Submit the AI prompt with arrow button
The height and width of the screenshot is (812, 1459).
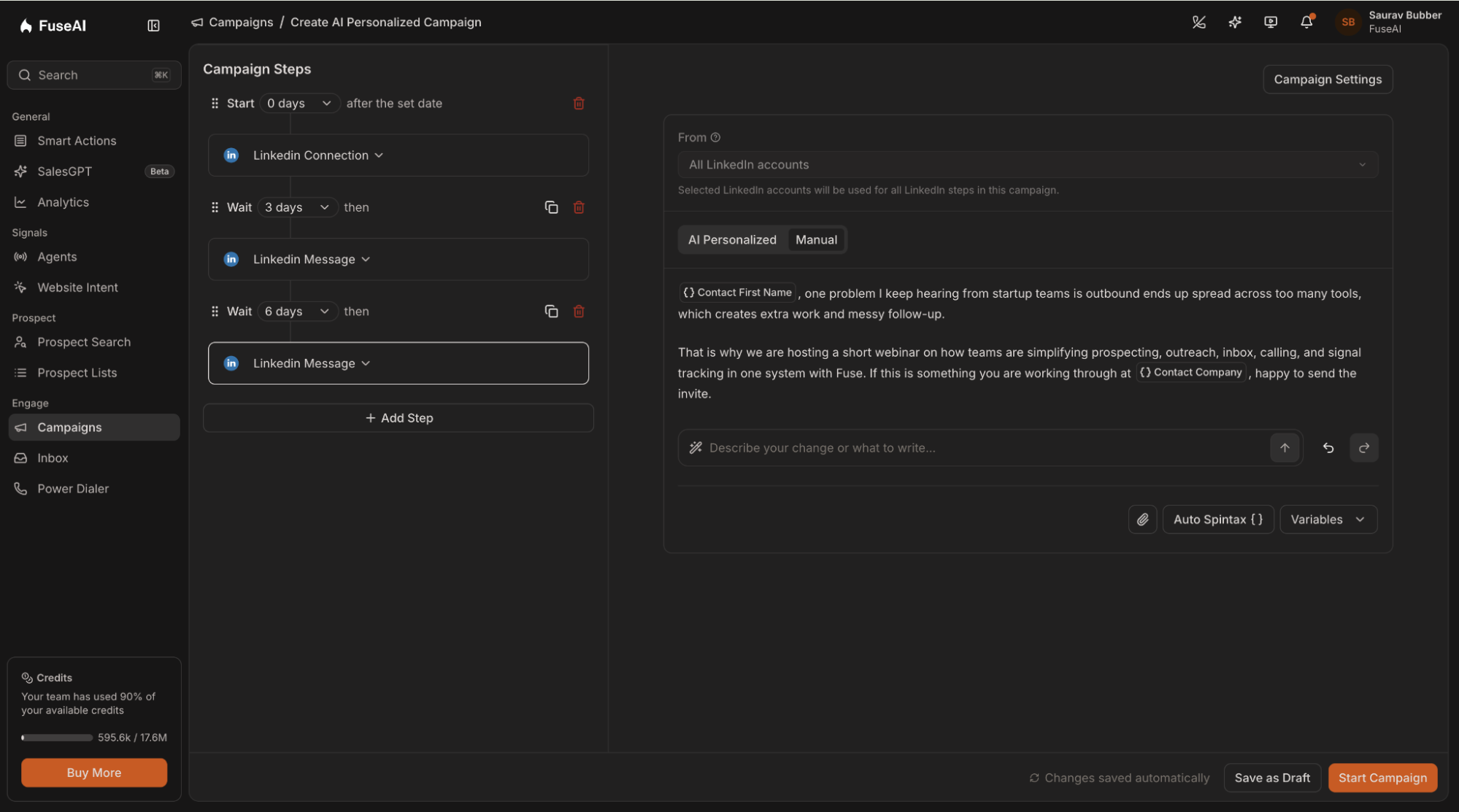1285,448
